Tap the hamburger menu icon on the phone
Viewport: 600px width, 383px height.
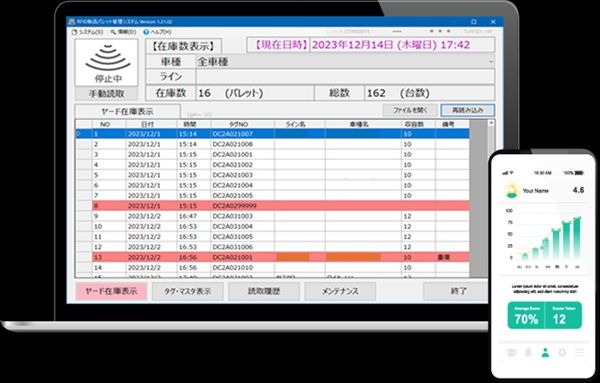pos(579,352)
